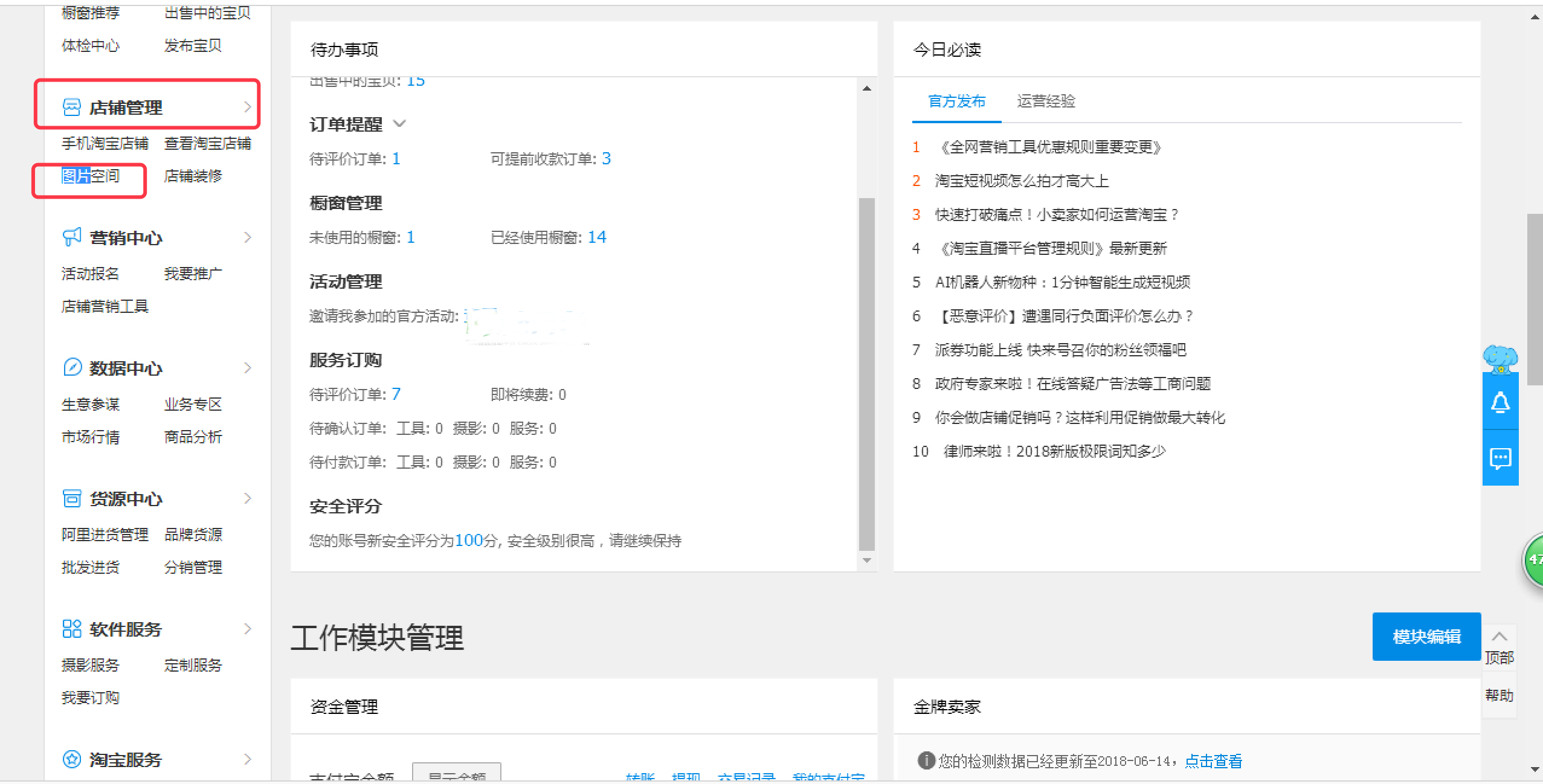
Task: Click the 待办事项 panel scrollbar thumb
Action: tap(866, 374)
